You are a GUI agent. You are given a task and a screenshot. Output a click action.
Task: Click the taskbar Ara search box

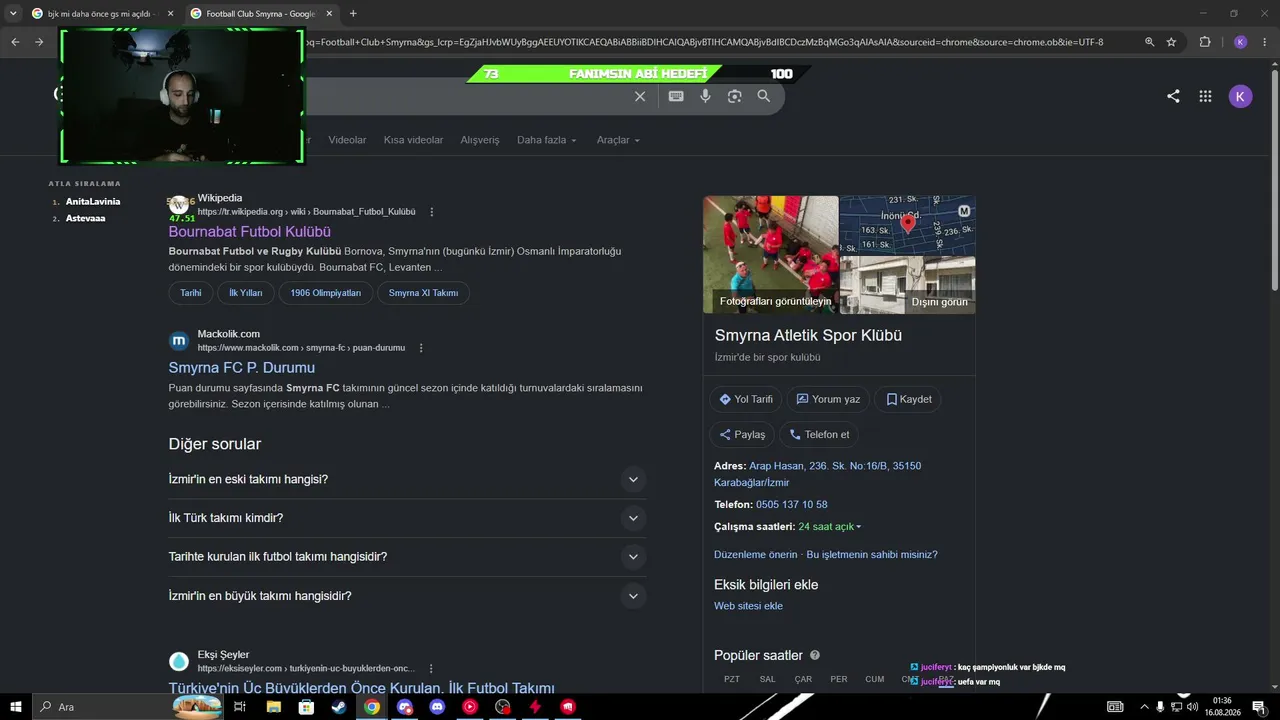(x=127, y=707)
